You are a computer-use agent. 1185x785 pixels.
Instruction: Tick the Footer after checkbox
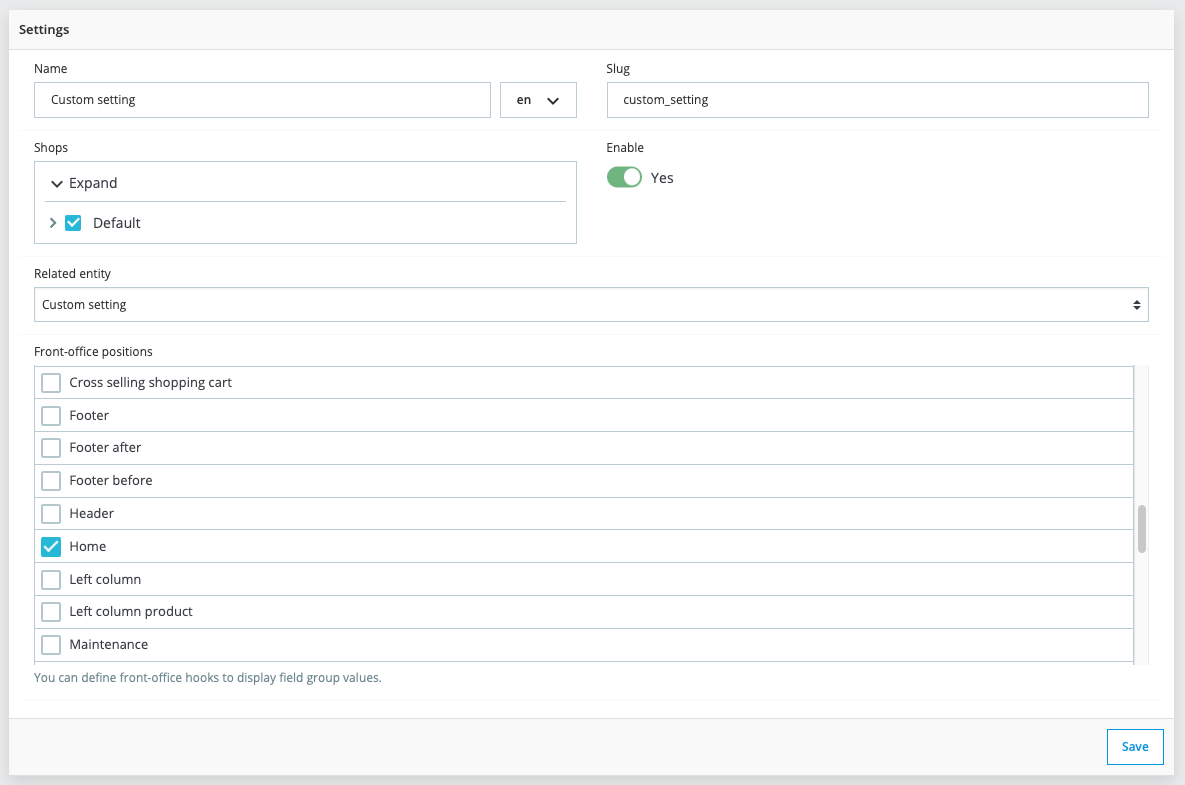[x=51, y=448]
